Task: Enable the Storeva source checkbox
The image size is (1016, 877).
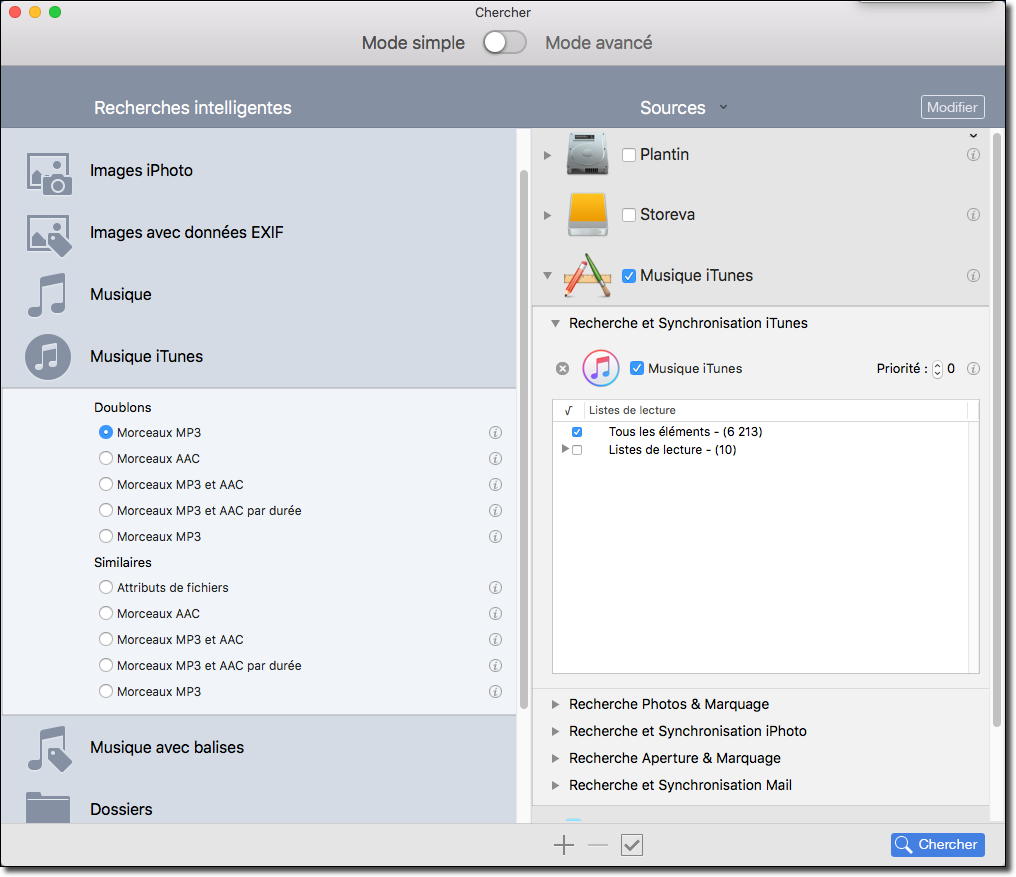Action: tap(629, 215)
